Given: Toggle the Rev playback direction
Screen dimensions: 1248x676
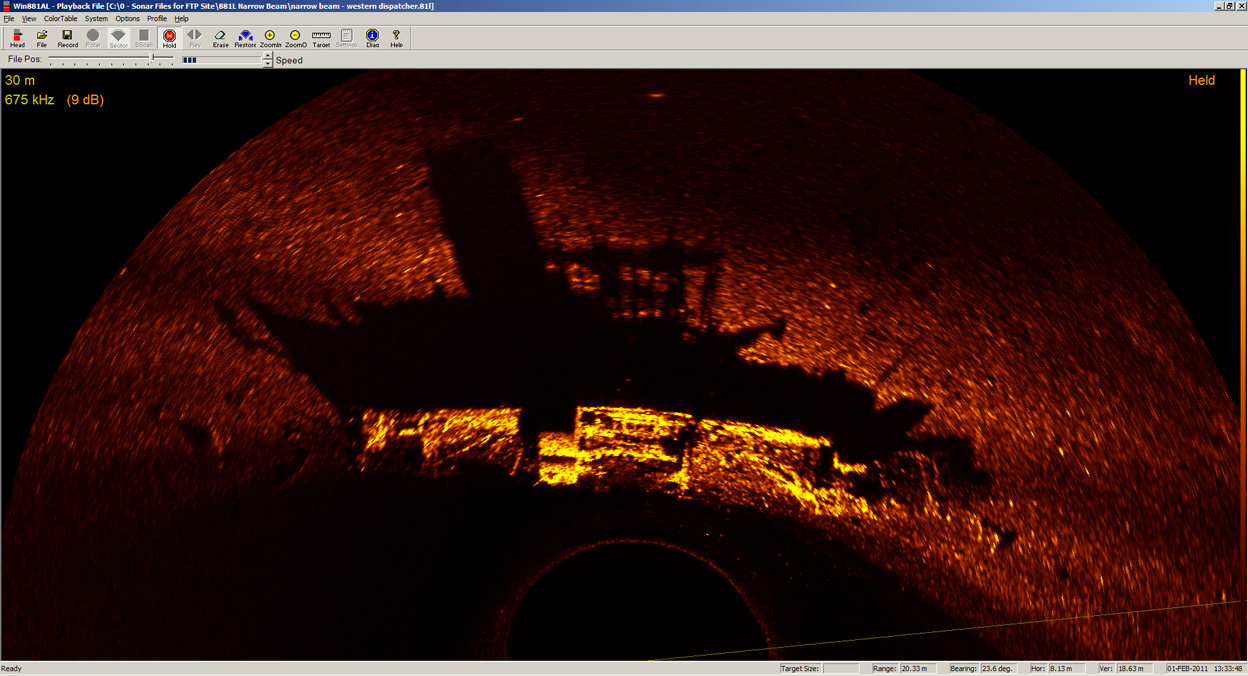Looking at the screenshot, I should coord(194,37).
